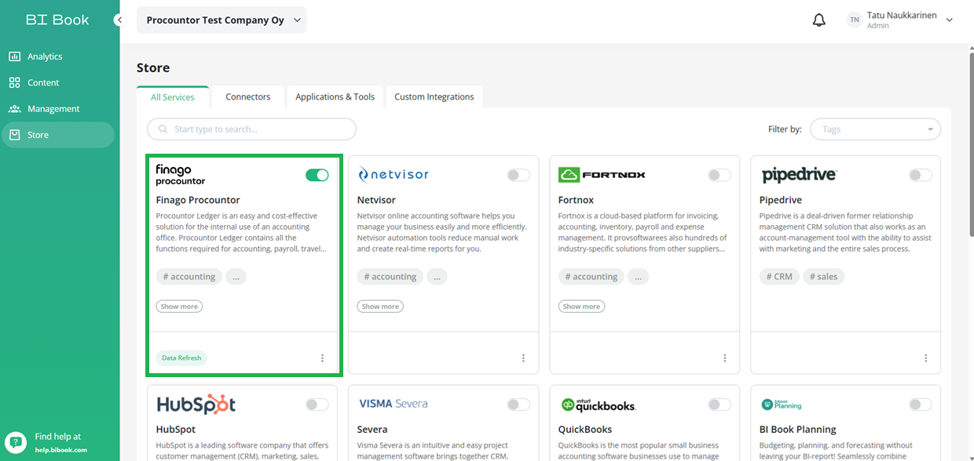Viewport: 974px width, 461px height.
Task: Click the Finago Procountor logo
Action: (180, 175)
